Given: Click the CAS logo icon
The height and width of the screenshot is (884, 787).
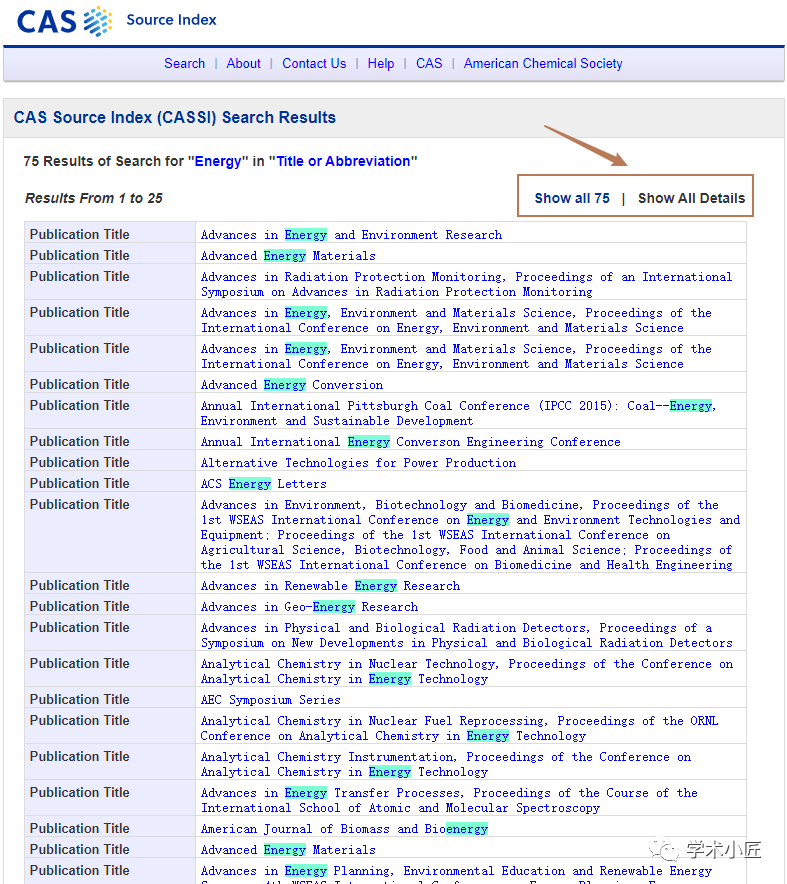Looking at the screenshot, I should [64, 21].
